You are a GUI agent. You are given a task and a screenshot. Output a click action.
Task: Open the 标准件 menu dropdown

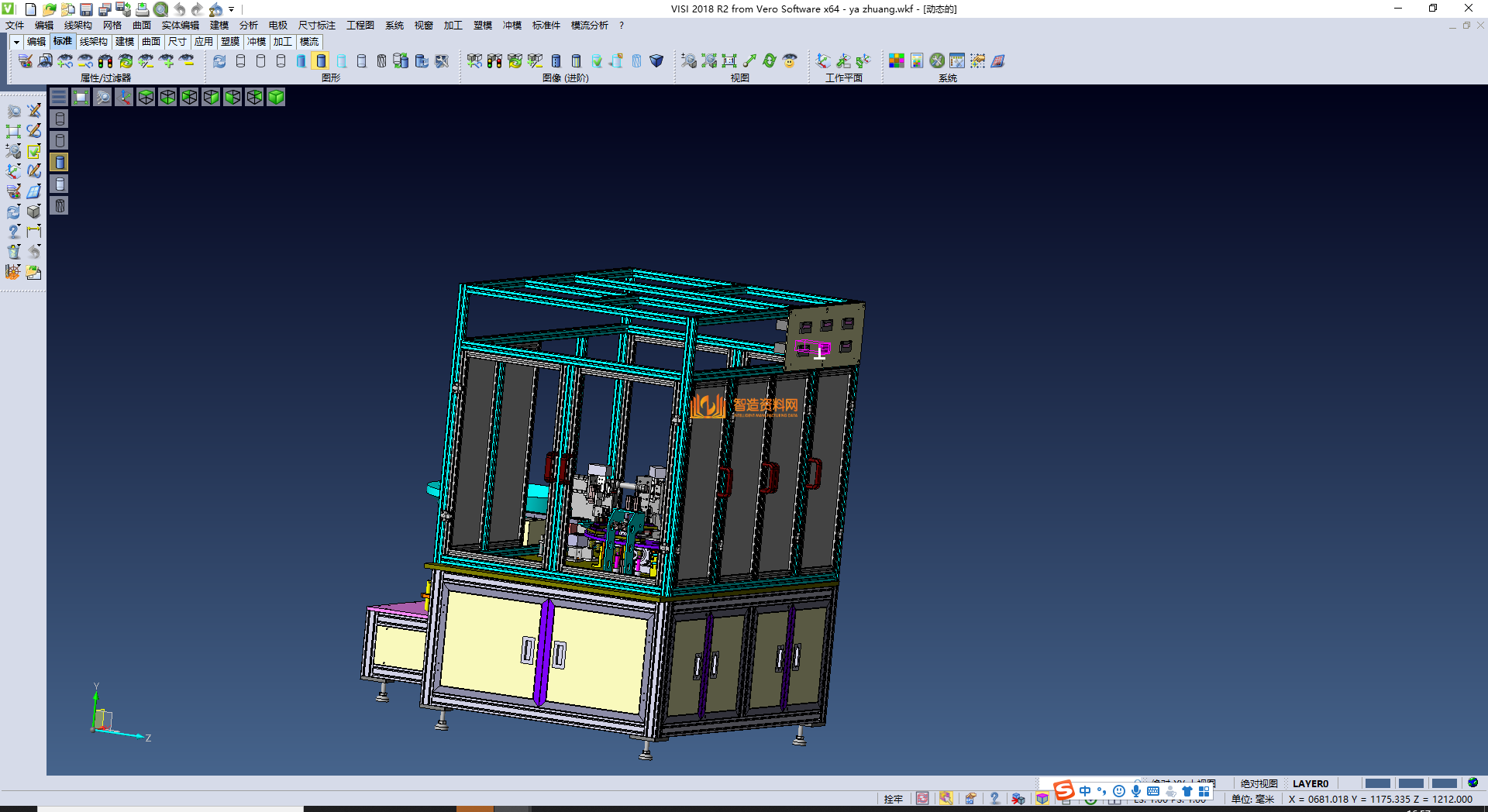pos(546,26)
